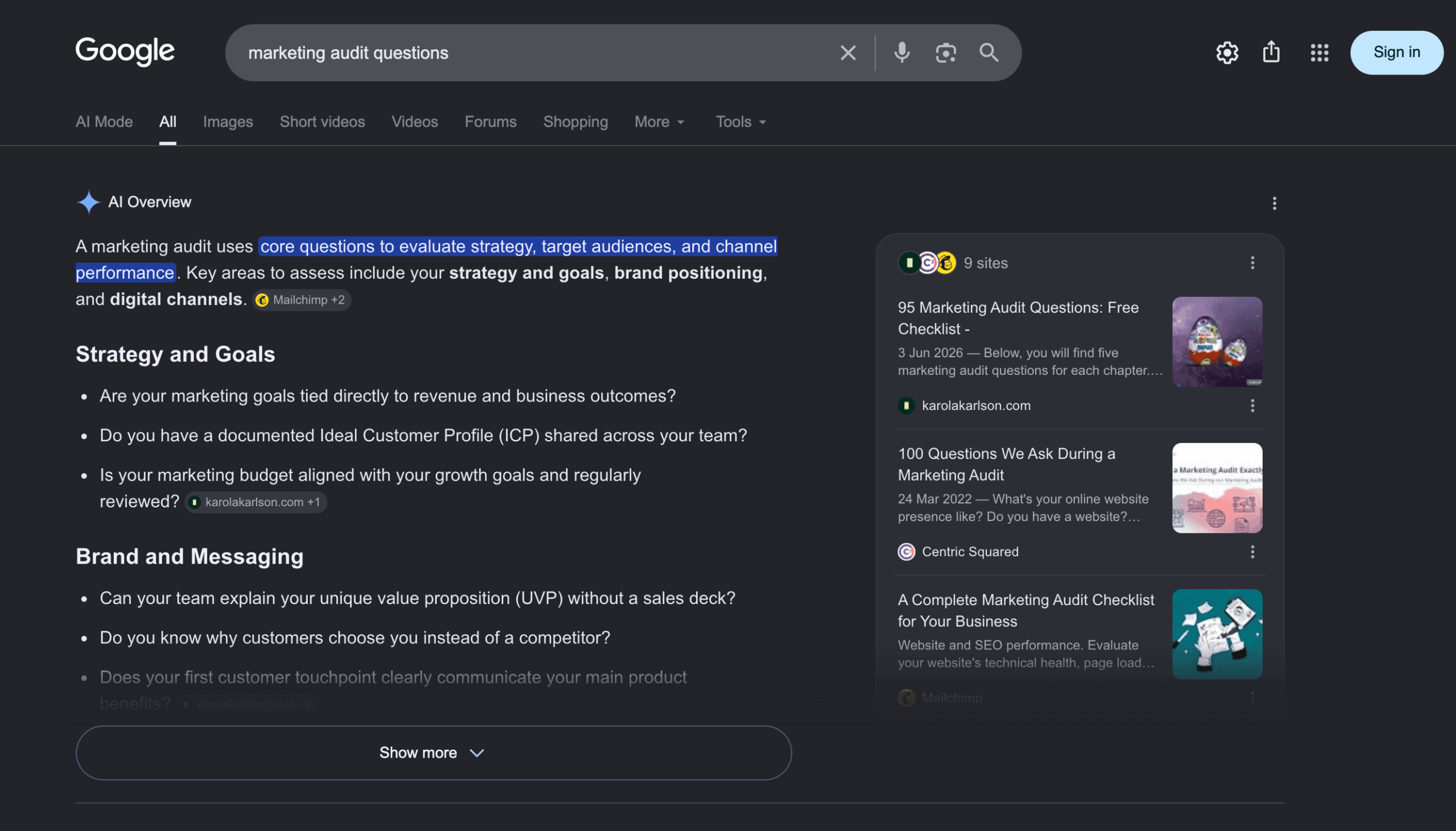1456x831 pixels.
Task: Click the Mailchimp checklist article thumbnail
Action: coord(1217,634)
